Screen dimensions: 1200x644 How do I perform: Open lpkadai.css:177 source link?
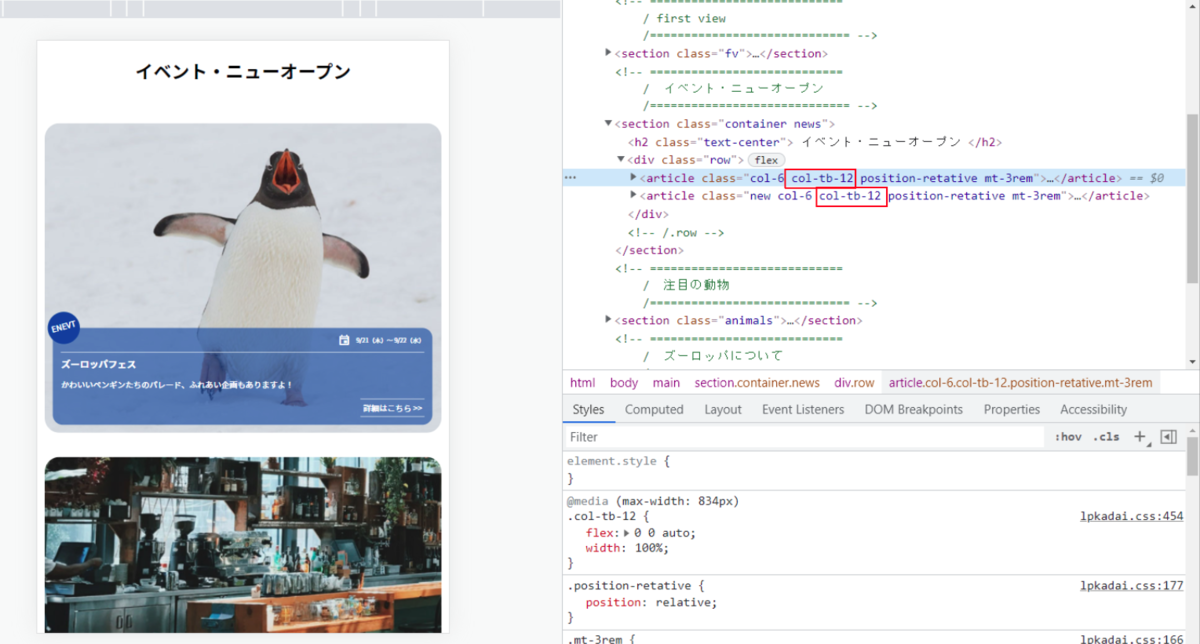pyautogui.click(x=1132, y=585)
